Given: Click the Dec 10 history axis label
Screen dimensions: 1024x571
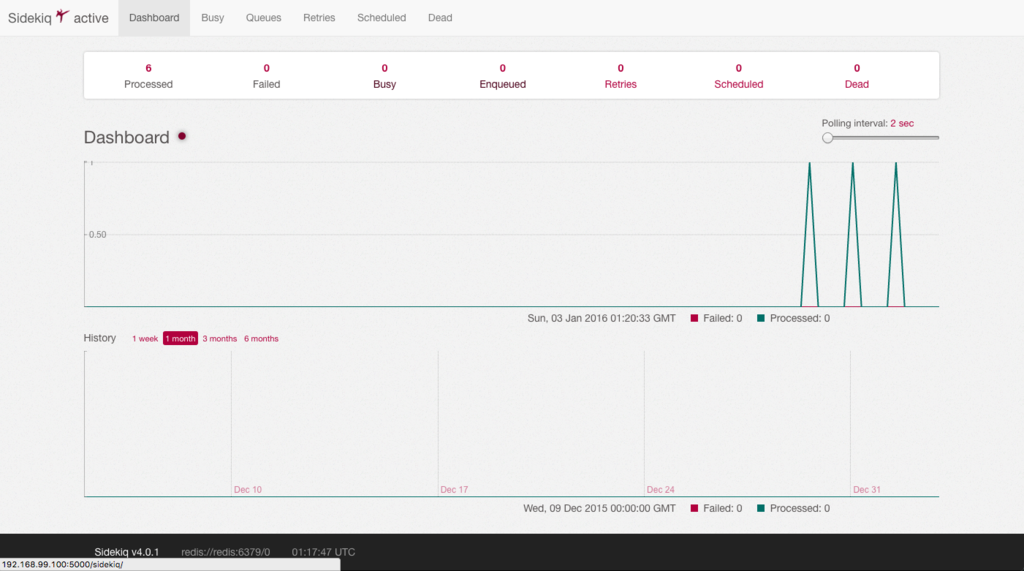Looking at the screenshot, I should coord(248,489).
